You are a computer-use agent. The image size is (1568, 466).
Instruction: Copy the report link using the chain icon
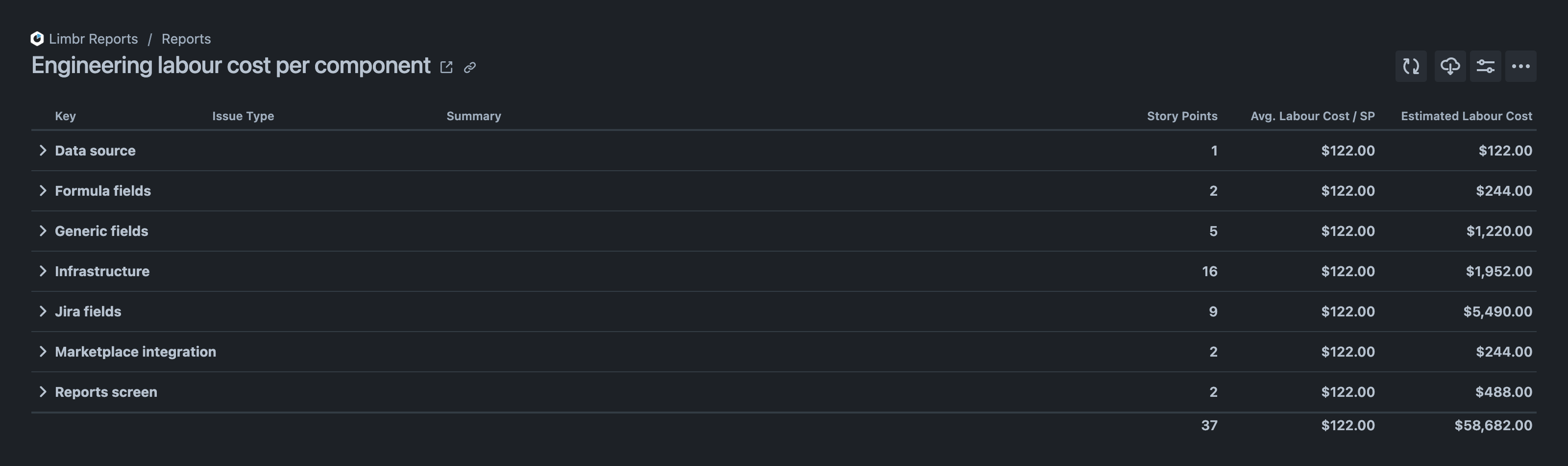coord(469,68)
